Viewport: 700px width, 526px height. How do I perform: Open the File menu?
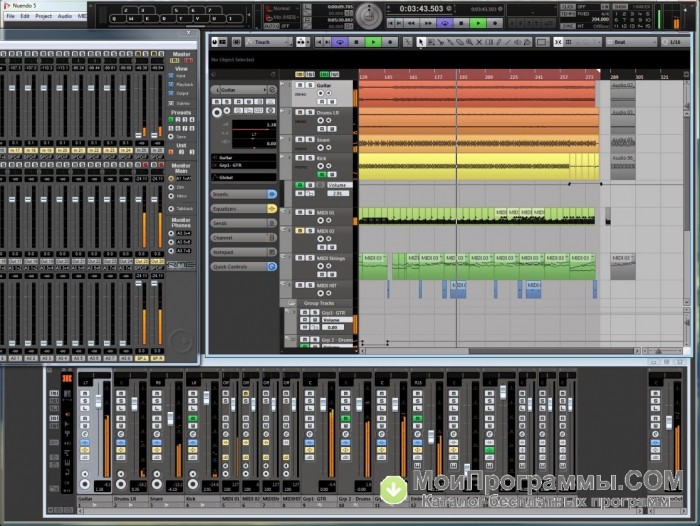coord(11,17)
